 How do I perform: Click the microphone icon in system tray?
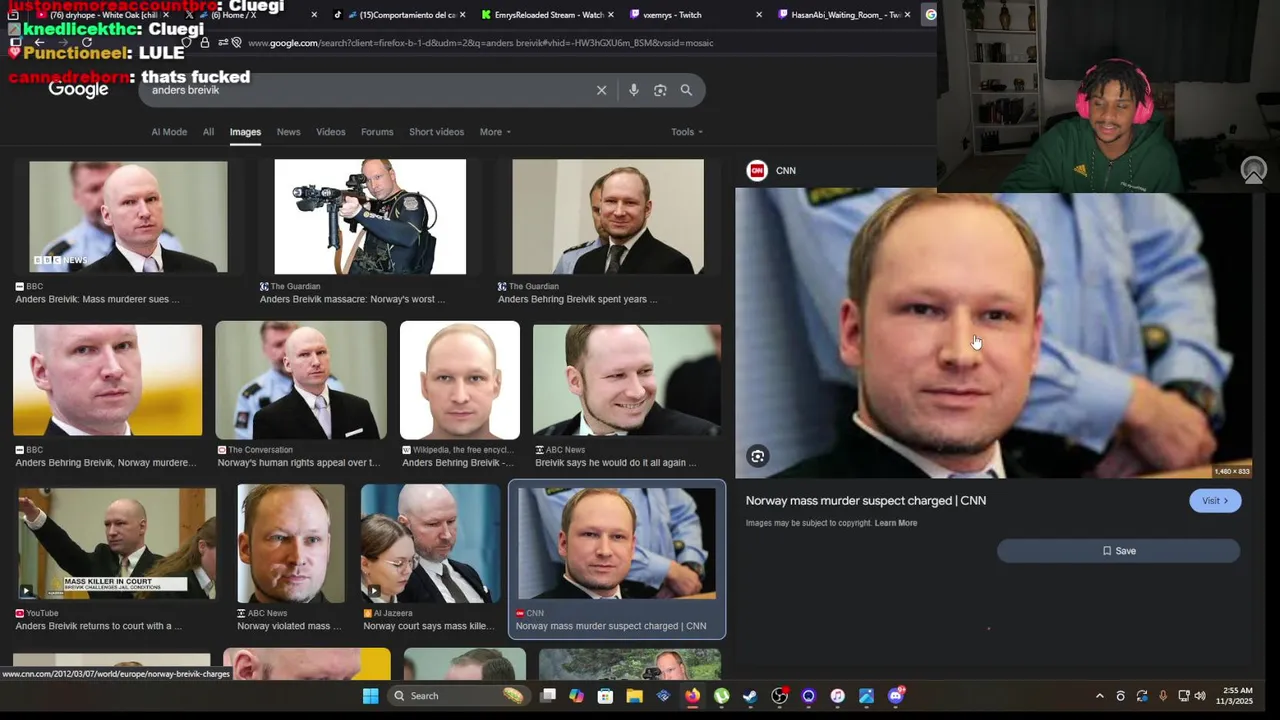pos(1163,696)
